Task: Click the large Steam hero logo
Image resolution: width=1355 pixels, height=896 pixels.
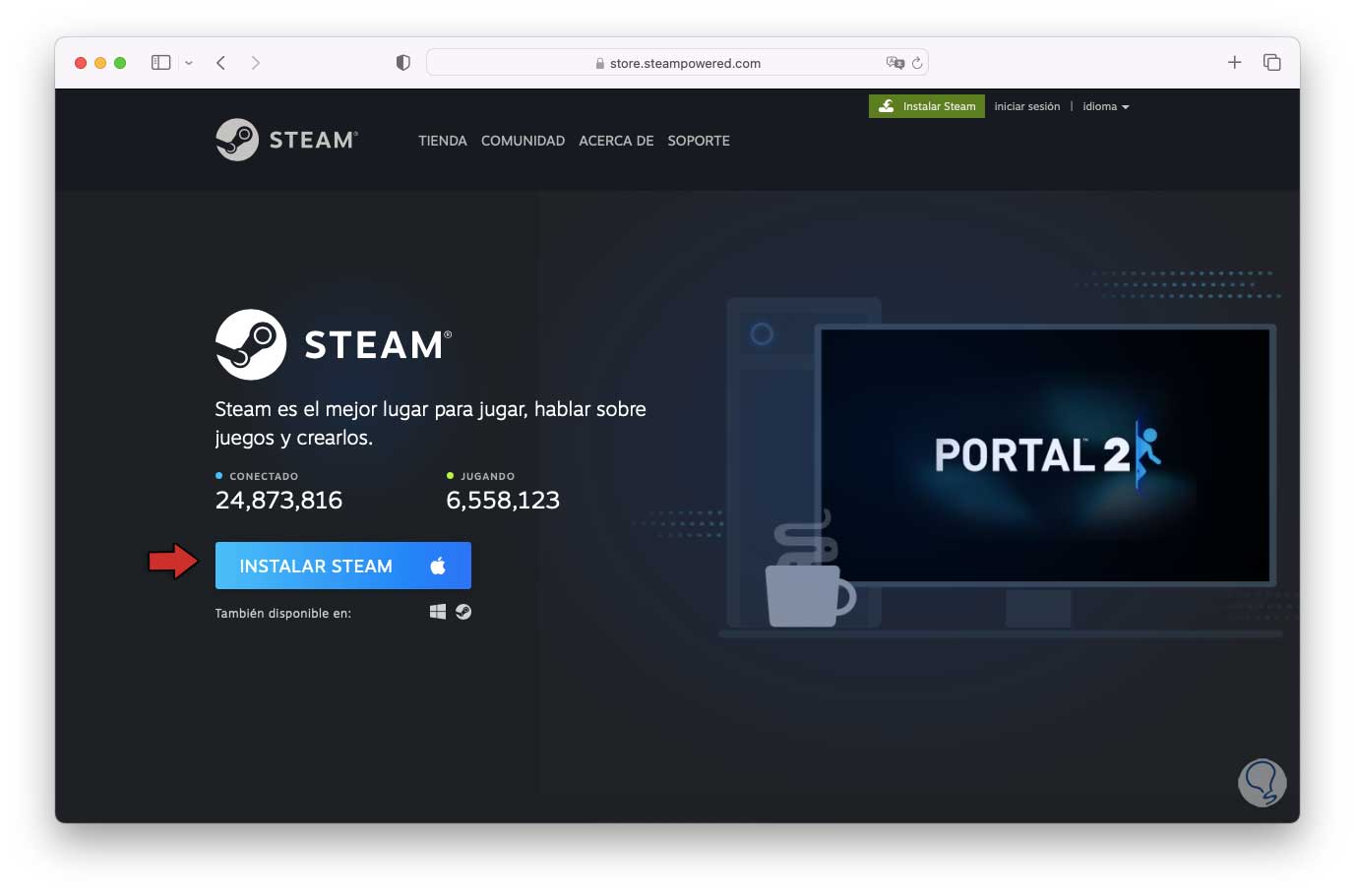Action: [334, 344]
